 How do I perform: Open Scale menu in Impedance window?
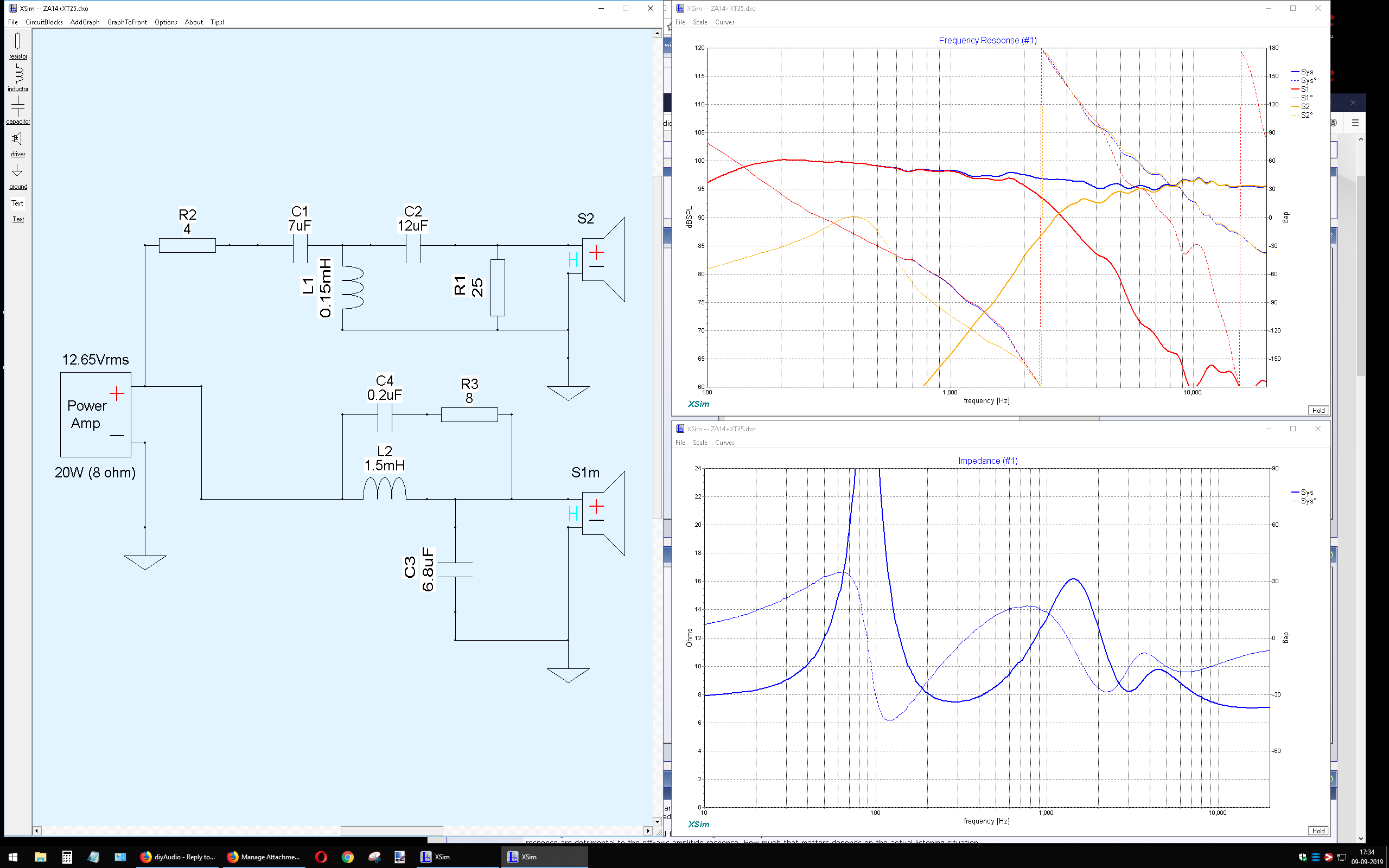700,442
